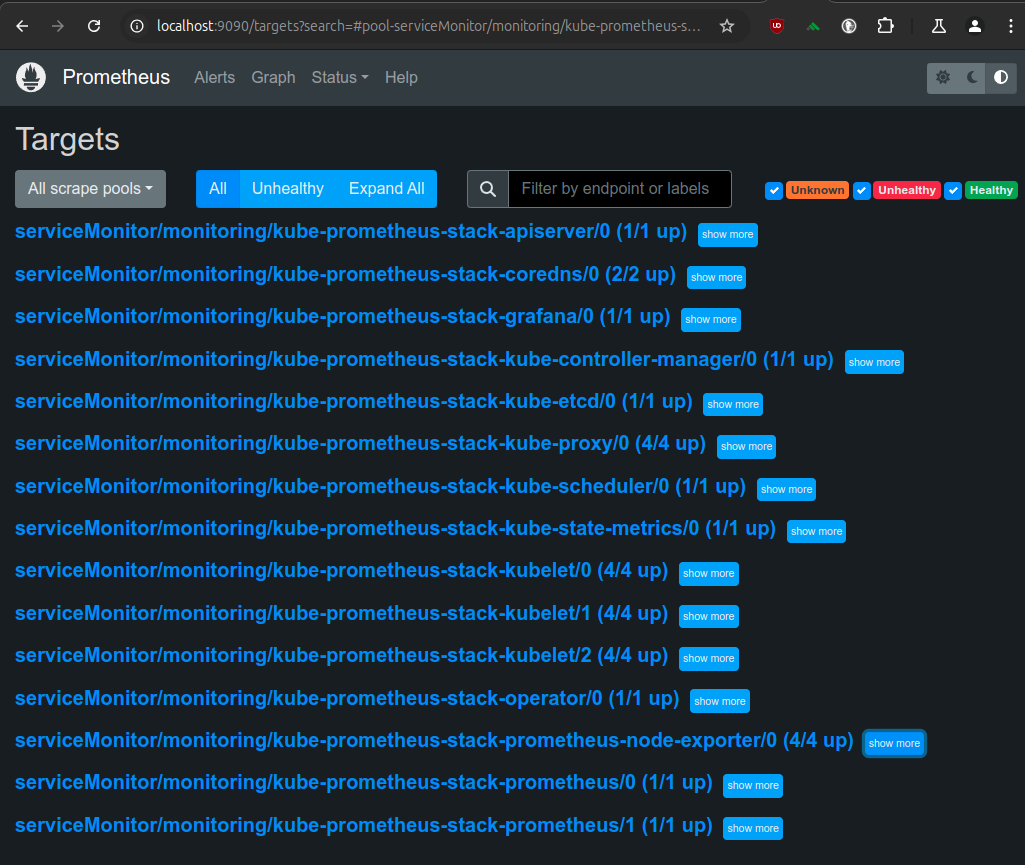The width and height of the screenshot is (1025, 865).
Task: Open the browser profile avatar
Action: [975, 26]
